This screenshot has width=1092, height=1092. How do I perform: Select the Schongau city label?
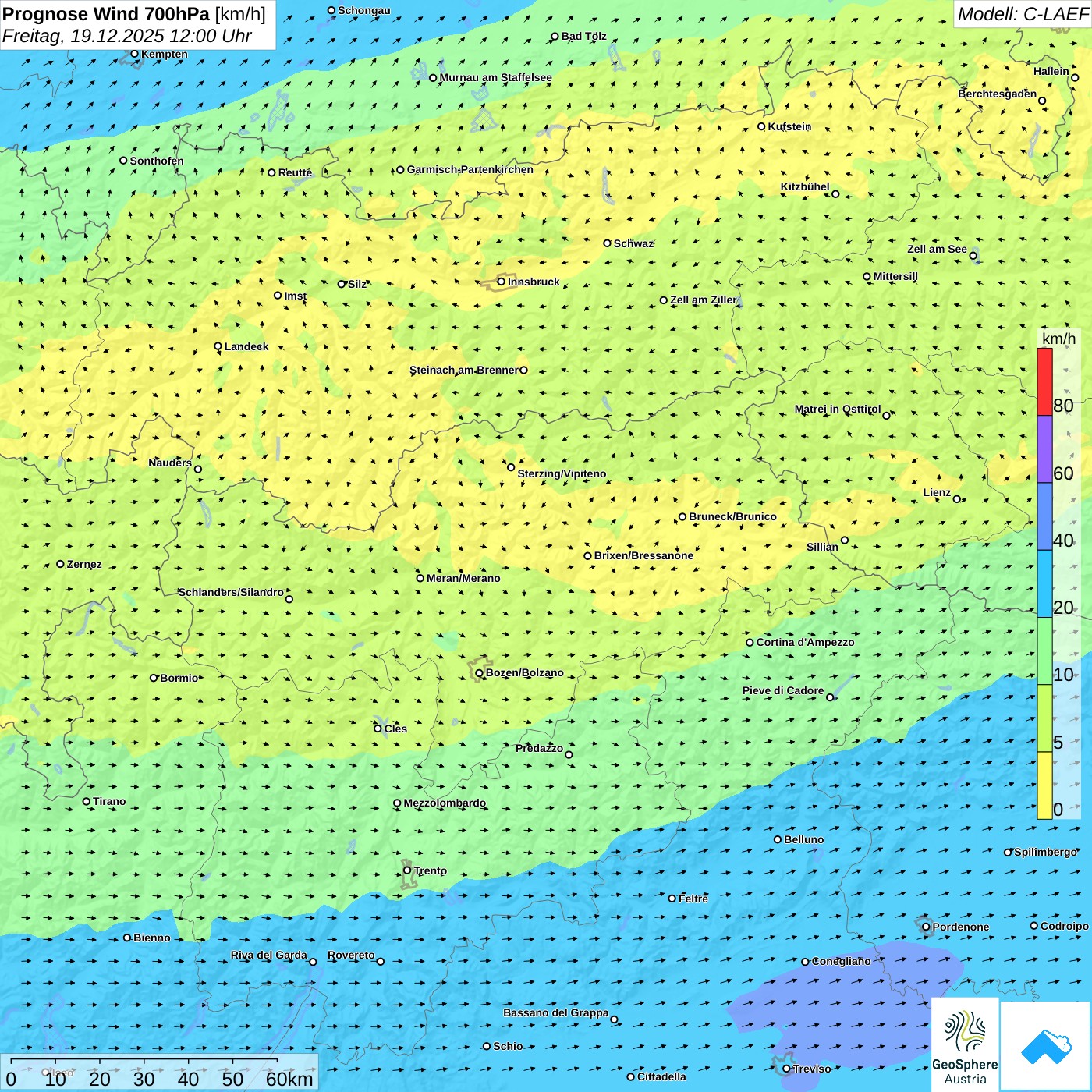click(364, 10)
